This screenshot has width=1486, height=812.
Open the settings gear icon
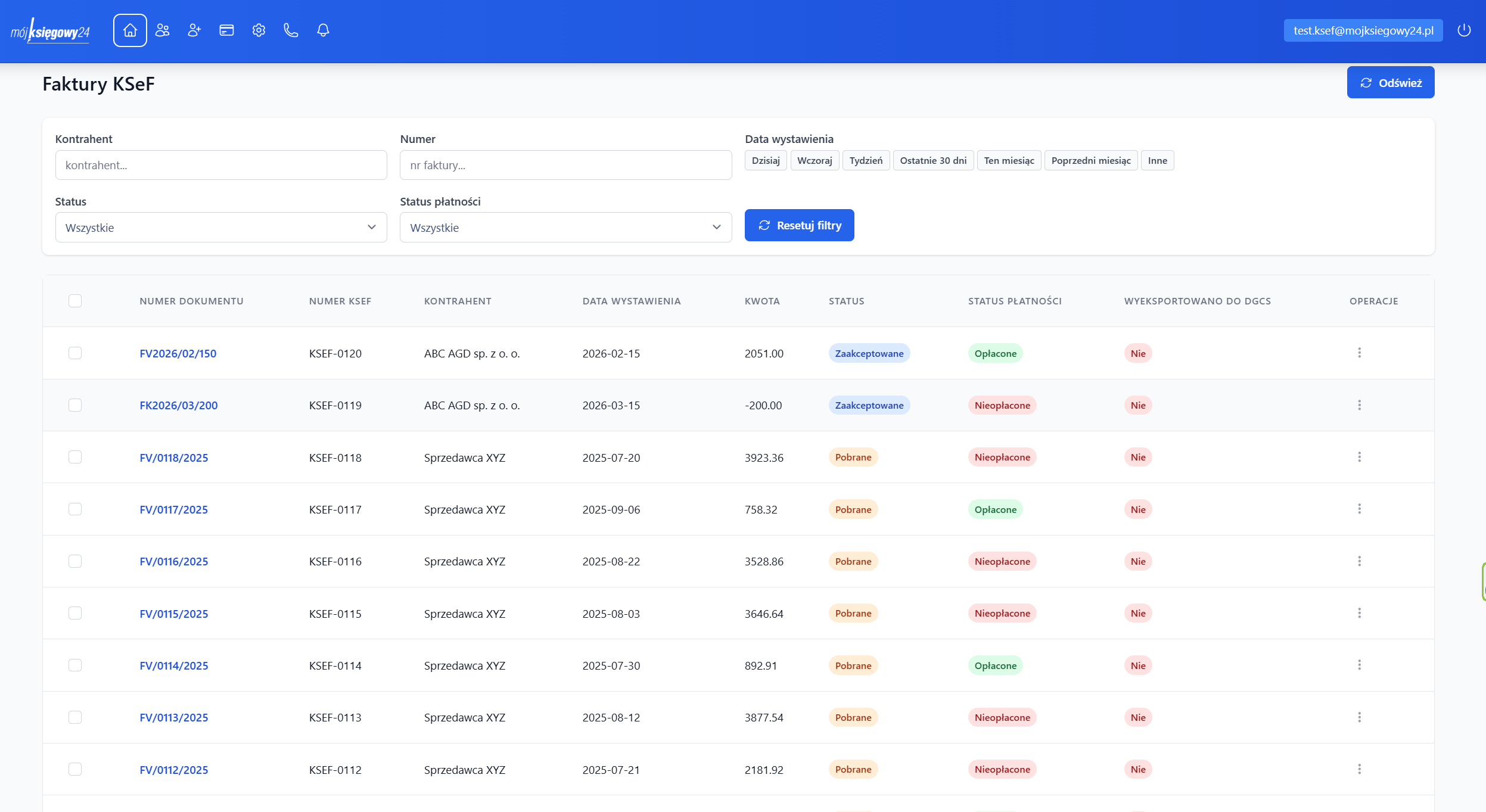pyautogui.click(x=259, y=30)
